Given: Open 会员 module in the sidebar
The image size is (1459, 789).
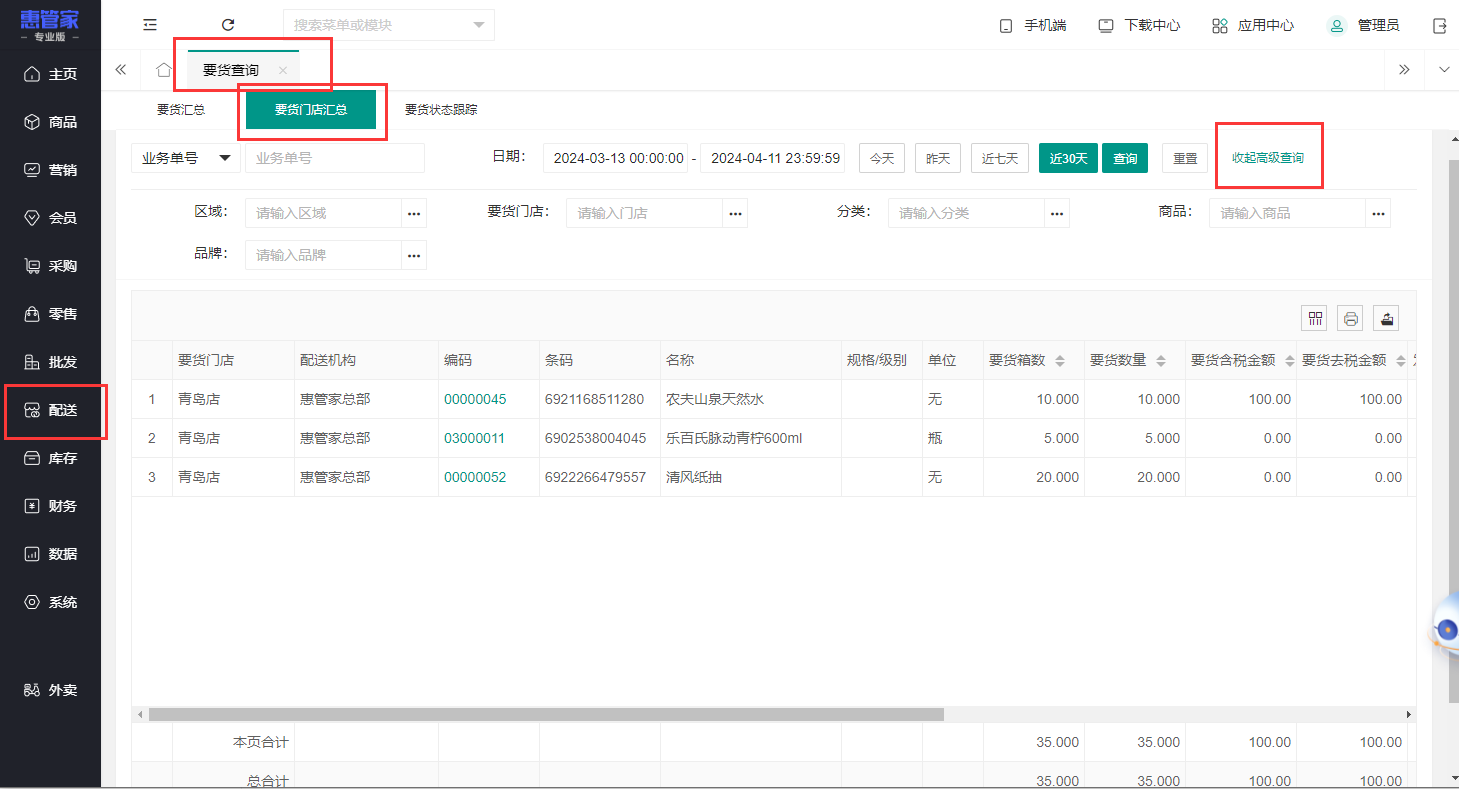Looking at the screenshot, I should (50, 218).
